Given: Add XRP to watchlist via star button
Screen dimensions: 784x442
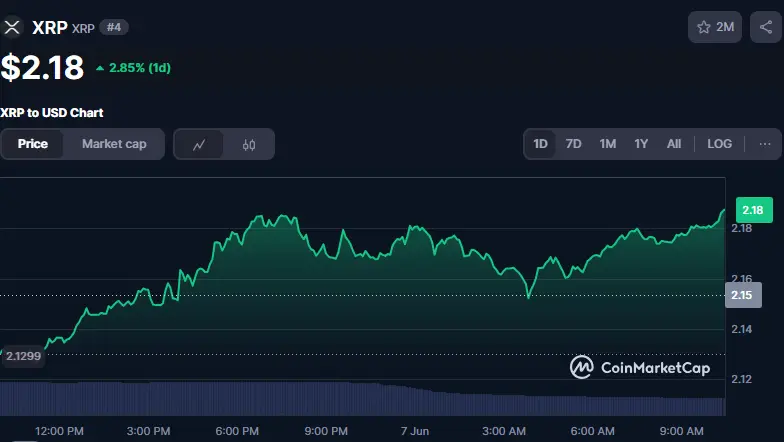Looking at the screenshot, I should tap(714, 27).
